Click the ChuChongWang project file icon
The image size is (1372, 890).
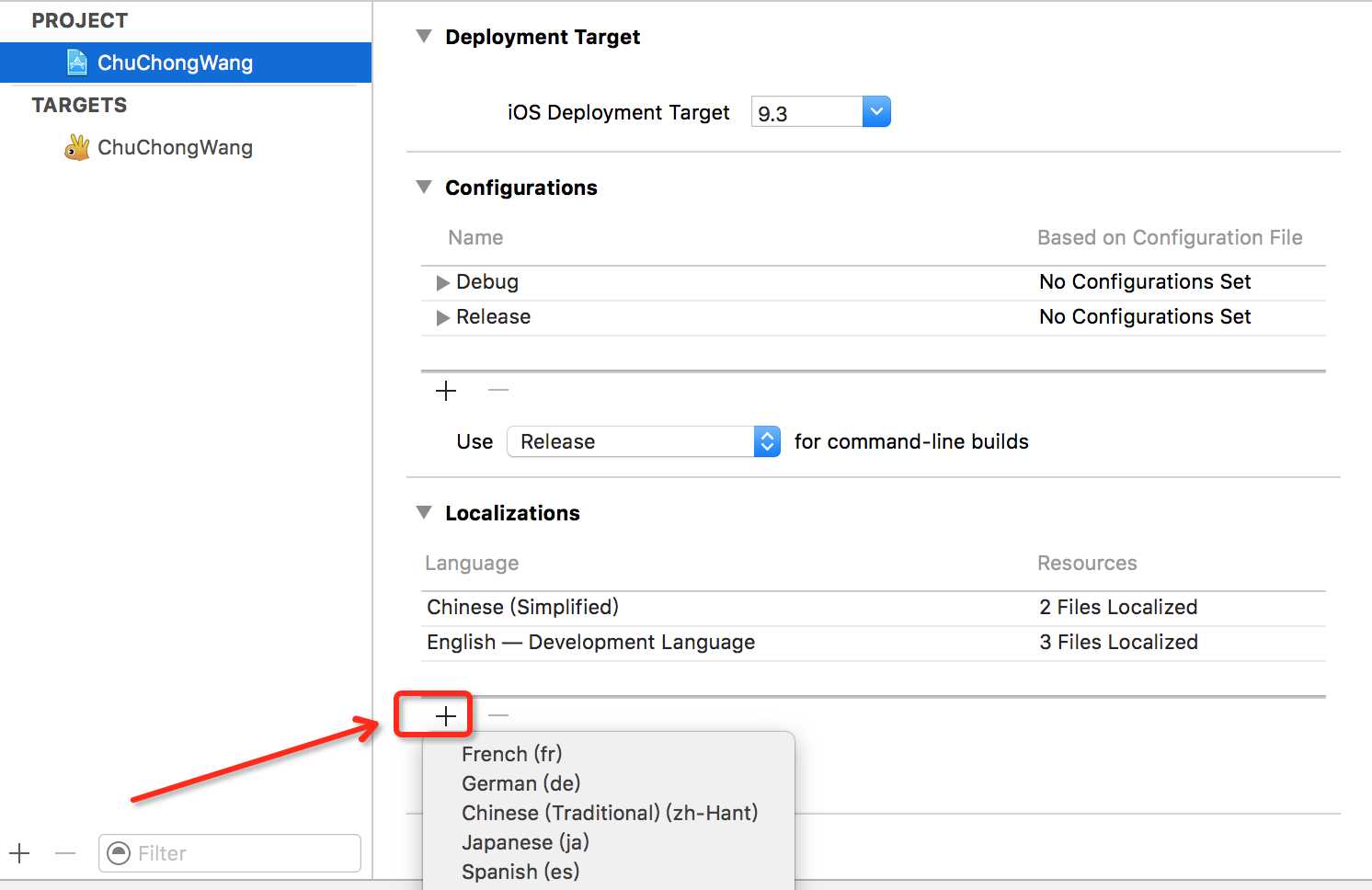[77, 63]
